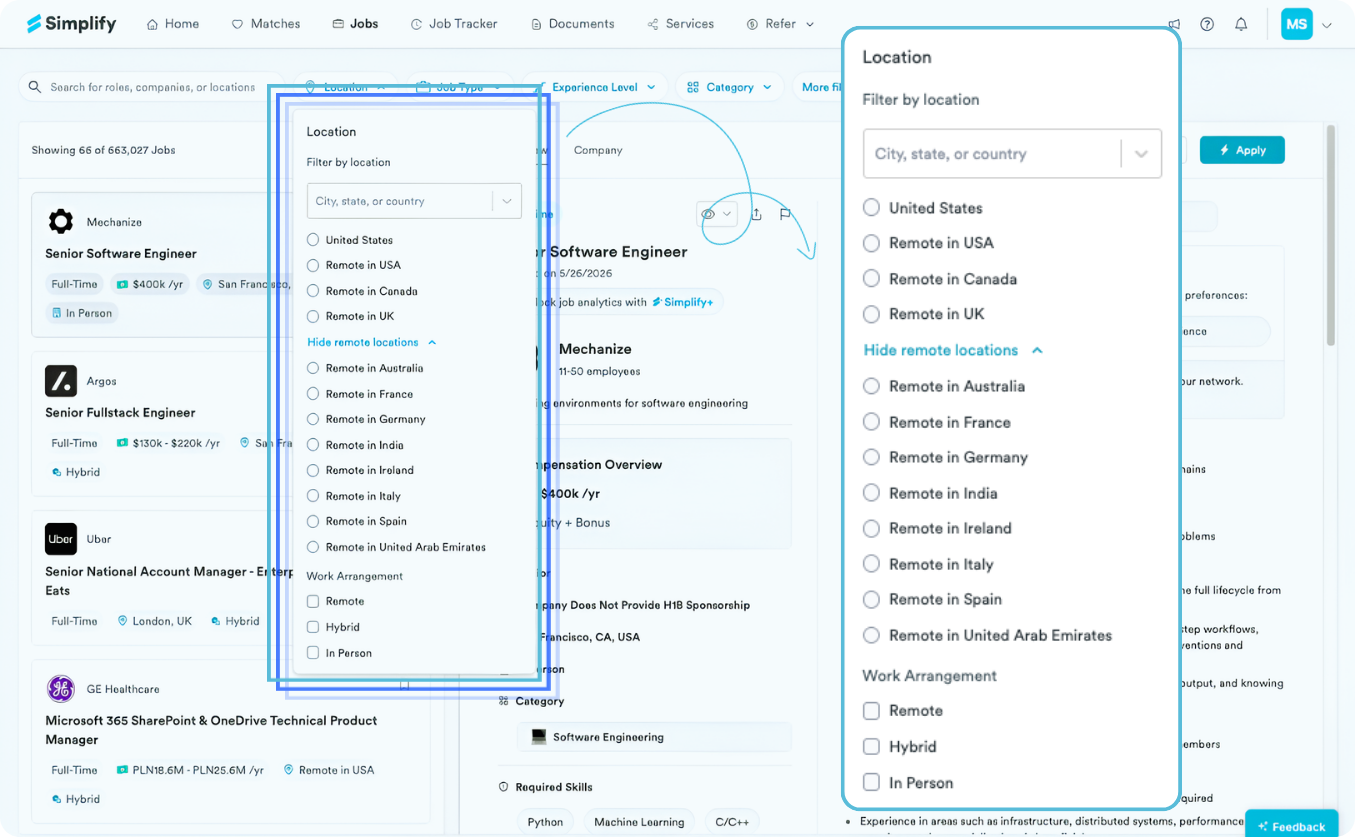This screenshot has width=1355, height=837.
Task: Click the GE Healthcare company logo
Action: pyautogui.click(x=61, y=689)
